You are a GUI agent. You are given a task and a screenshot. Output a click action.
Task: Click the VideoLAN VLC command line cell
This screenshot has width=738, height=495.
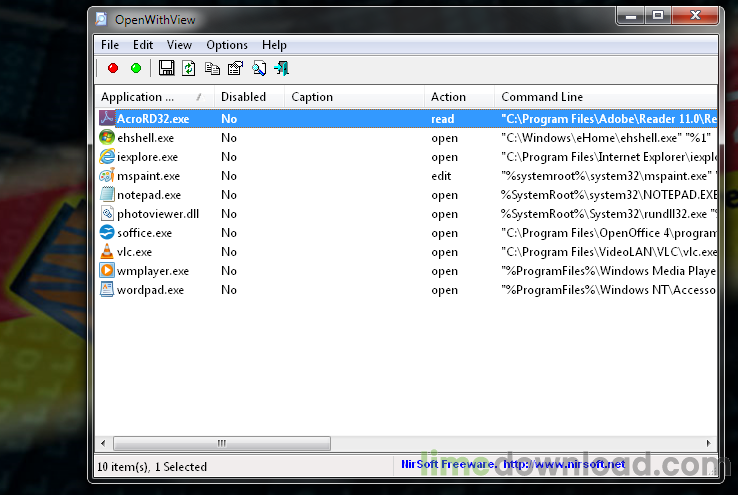609,252
